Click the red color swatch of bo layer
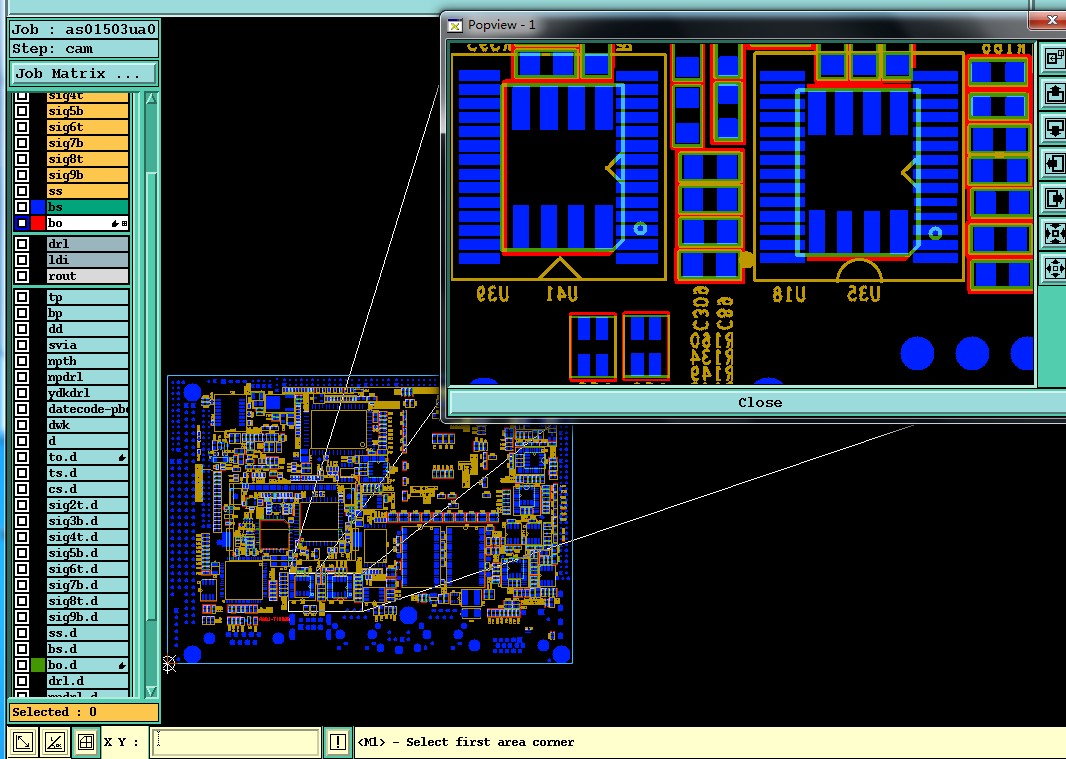 click(x=38, y=223)
